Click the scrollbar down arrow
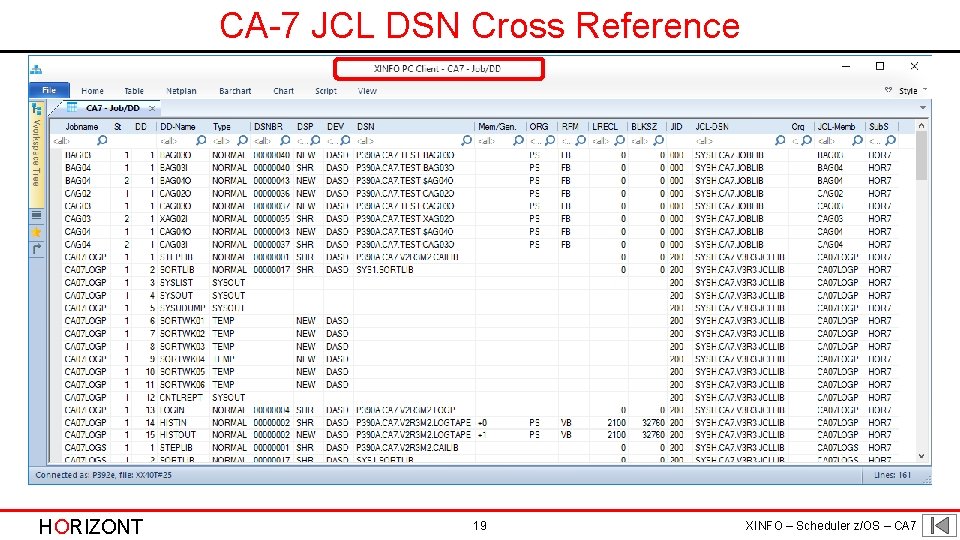The height and width of the screenshot is (540, 960). point(921,456)
